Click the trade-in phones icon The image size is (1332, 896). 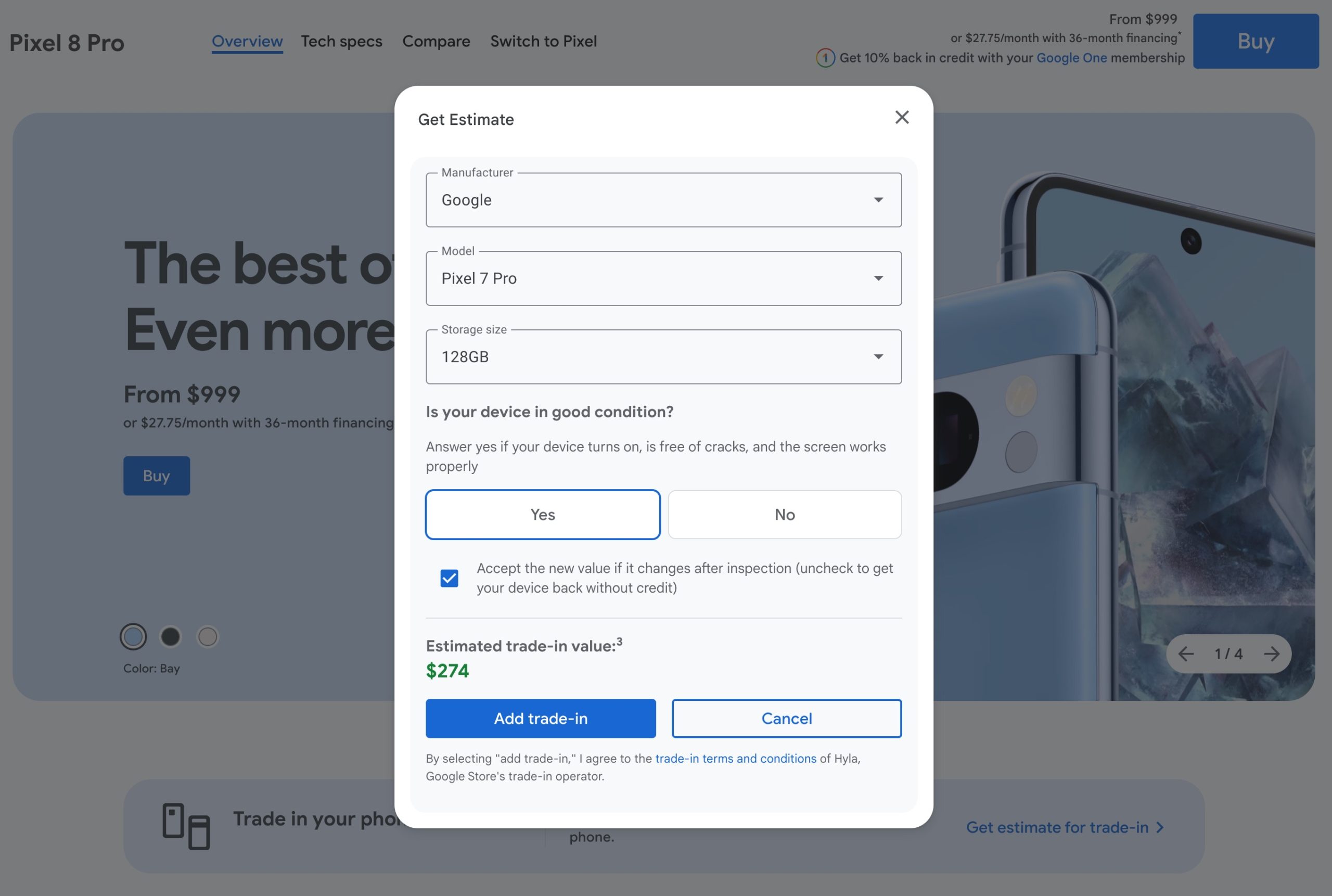click(186, 826)
